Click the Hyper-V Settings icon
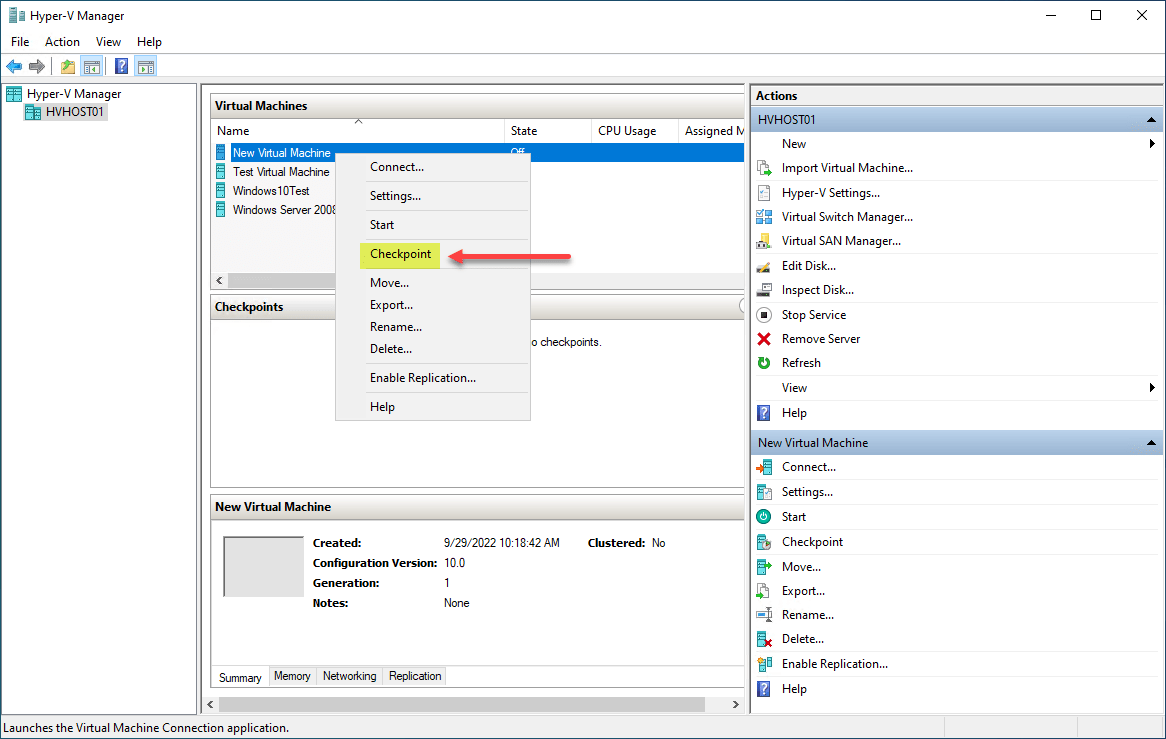This screenshot has height=739, width=1166. (x=764, y=193)
